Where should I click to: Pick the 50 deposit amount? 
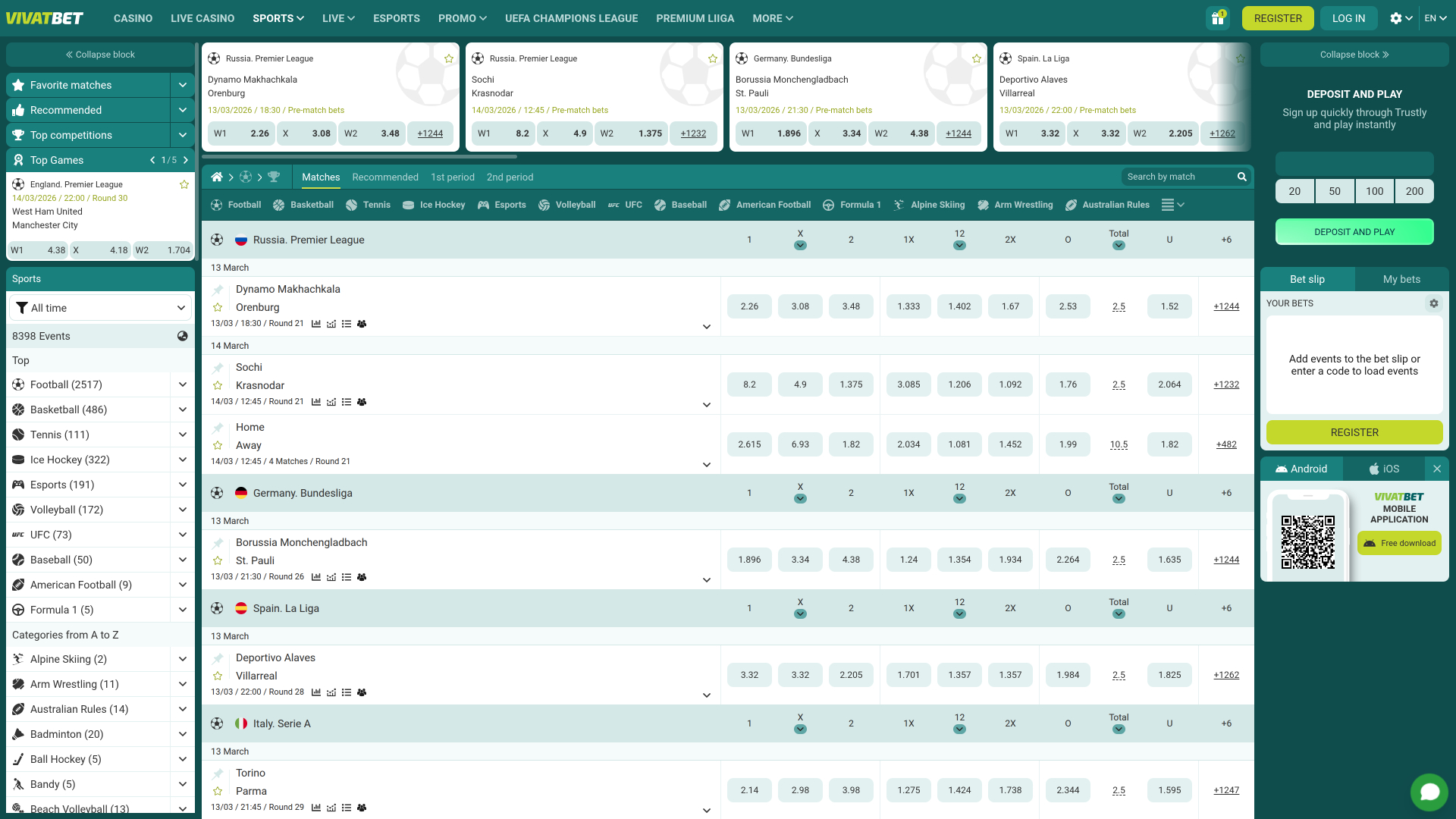coord(1335,191)
